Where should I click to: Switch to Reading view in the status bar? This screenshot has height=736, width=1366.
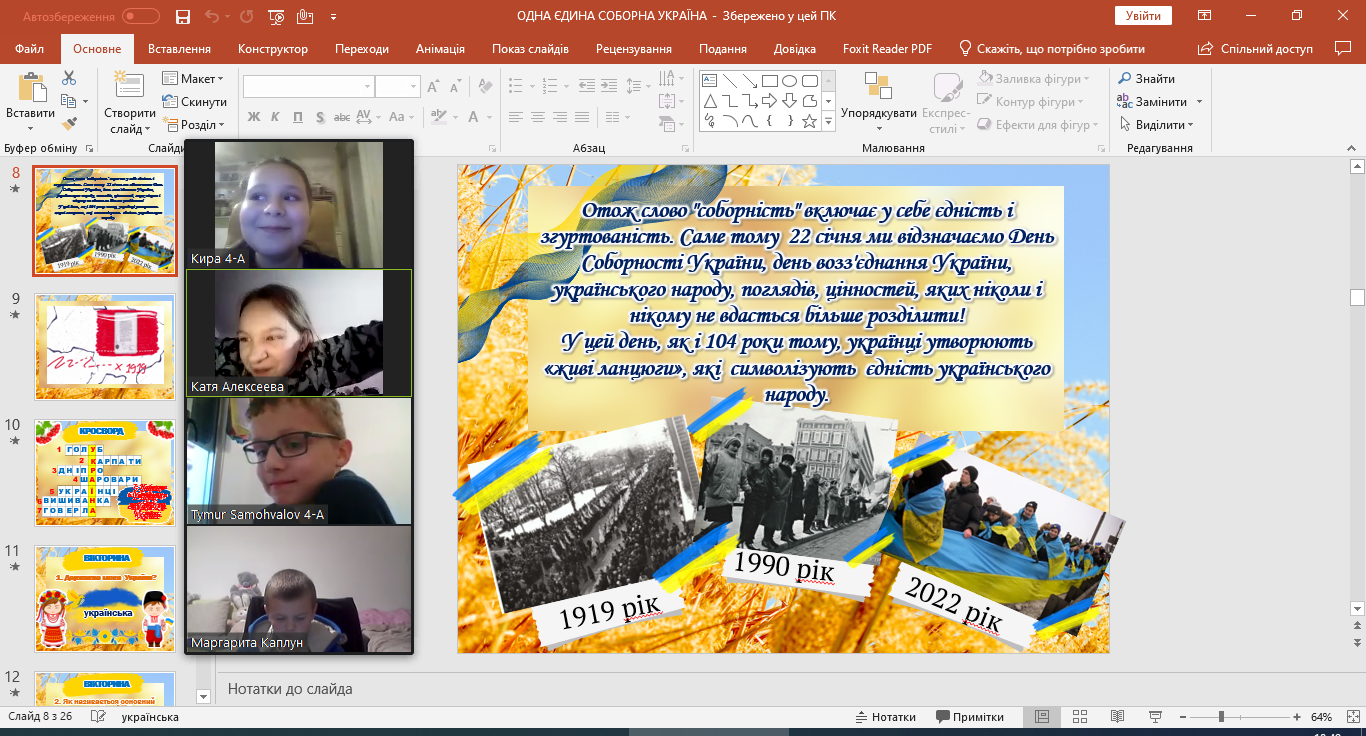point(1117,717)
